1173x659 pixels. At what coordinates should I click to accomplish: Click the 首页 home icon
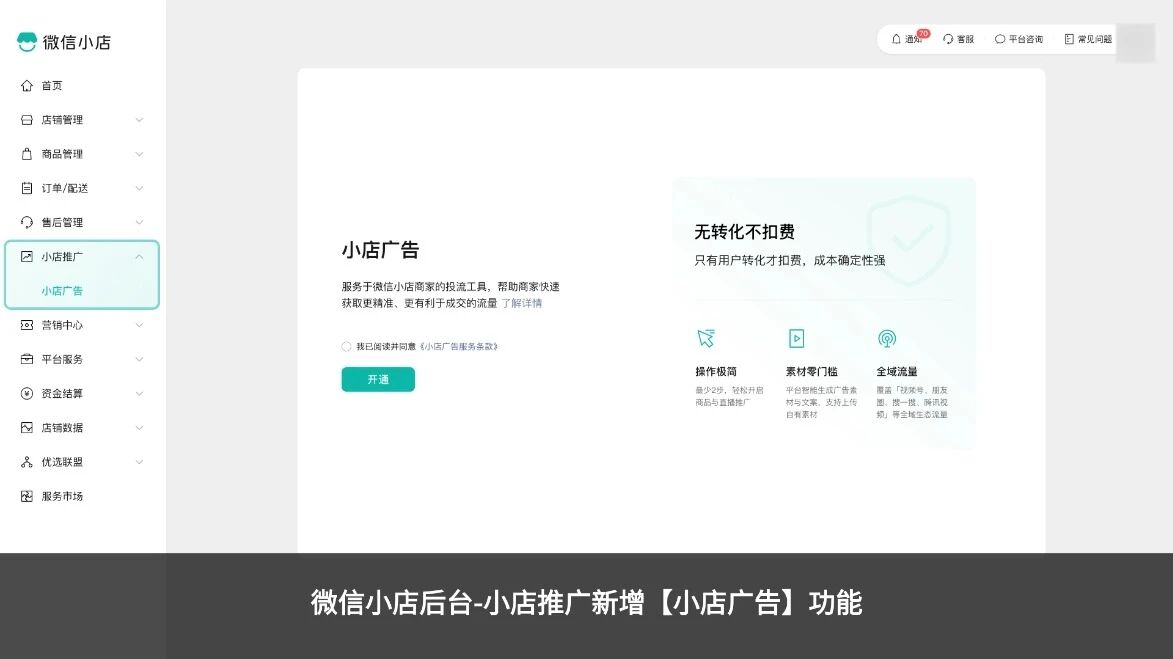[x=27, y=85]
